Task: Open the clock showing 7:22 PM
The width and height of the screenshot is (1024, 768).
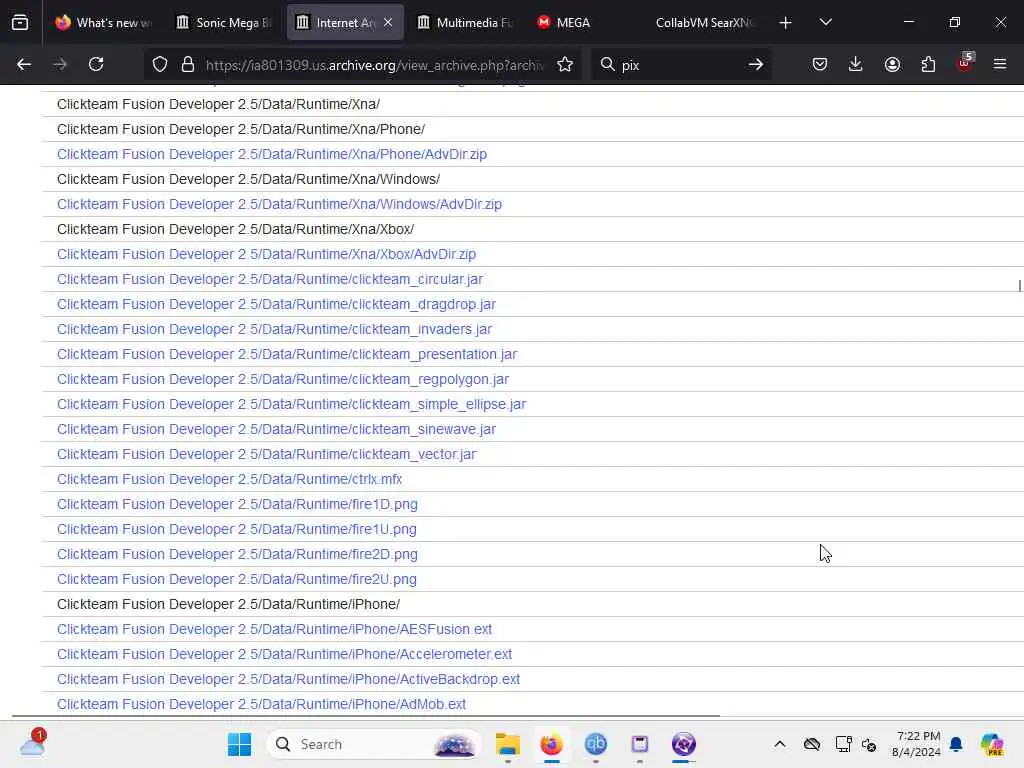Action: pos(917,744)
